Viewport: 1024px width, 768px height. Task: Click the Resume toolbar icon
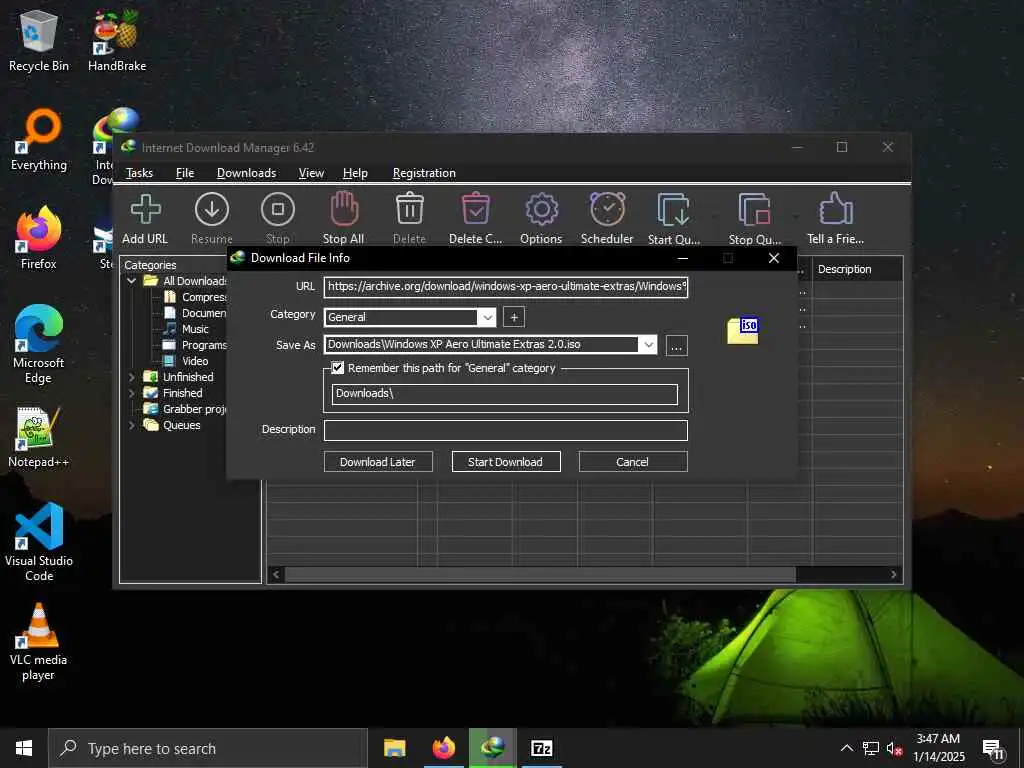[x=212, y=210]
